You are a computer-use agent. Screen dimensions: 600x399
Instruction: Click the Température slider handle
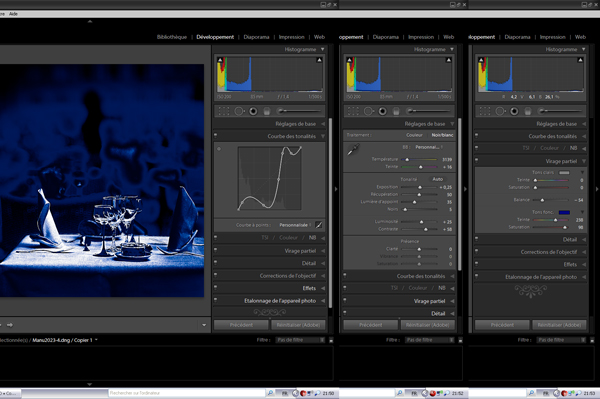[x=407, y=160]
